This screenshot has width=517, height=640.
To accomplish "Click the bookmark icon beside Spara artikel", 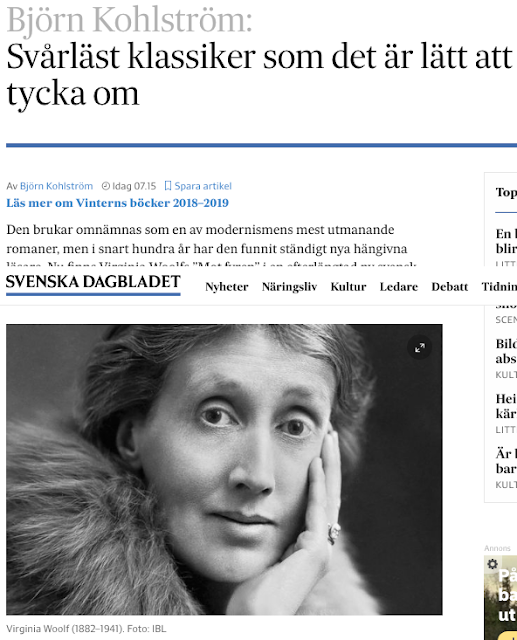I will (167, 186).
